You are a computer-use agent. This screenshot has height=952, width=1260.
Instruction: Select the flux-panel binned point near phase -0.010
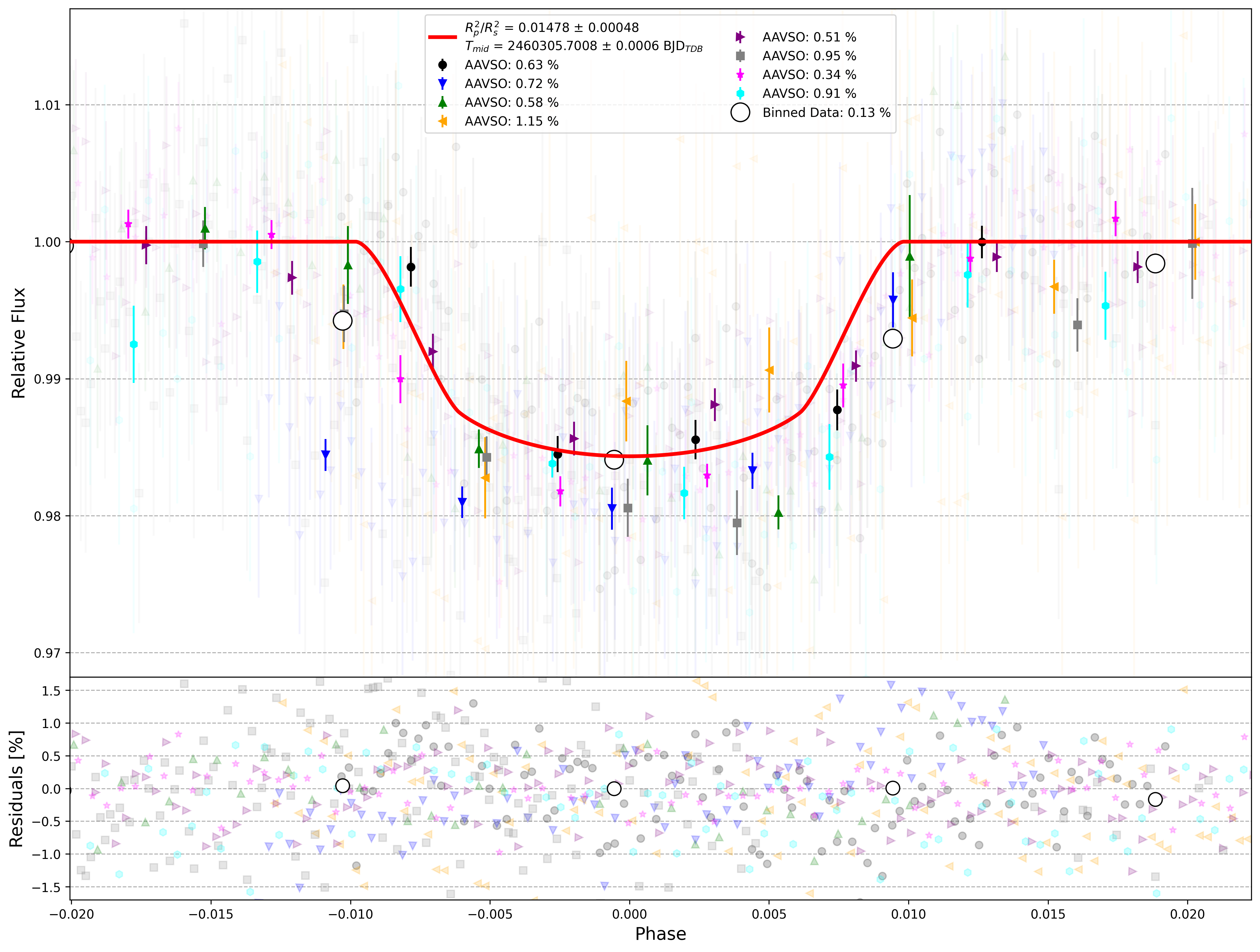coord(342,321)
